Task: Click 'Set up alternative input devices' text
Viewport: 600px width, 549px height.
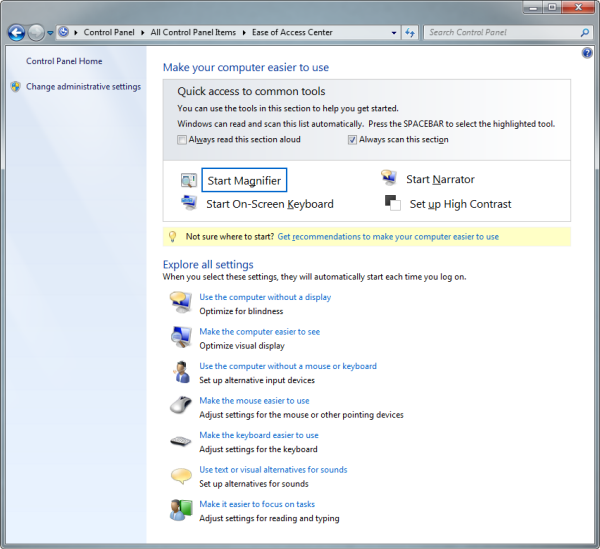Action: click(257, 380)
